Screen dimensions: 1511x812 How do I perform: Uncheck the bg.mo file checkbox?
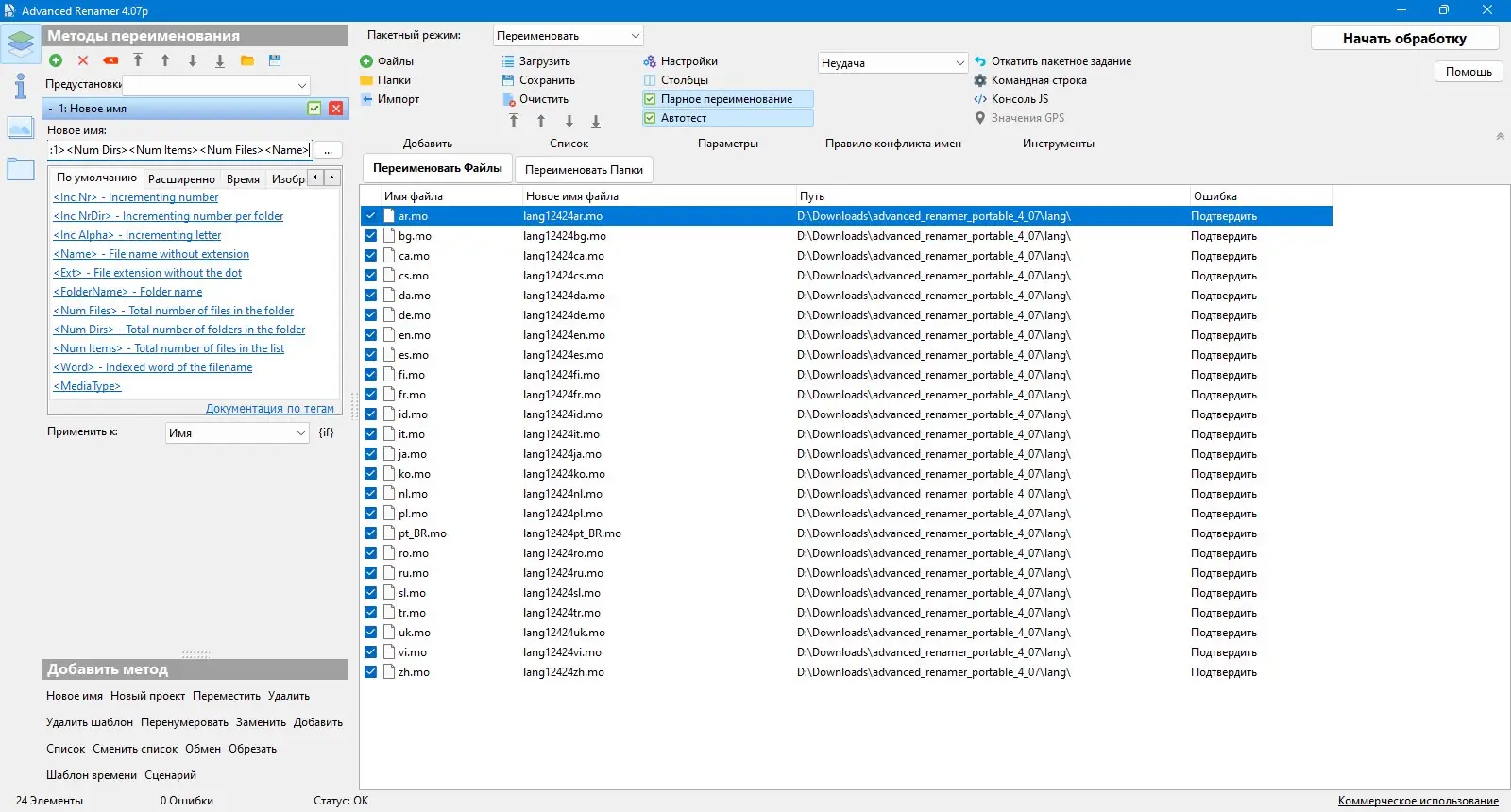click(370, 236)
